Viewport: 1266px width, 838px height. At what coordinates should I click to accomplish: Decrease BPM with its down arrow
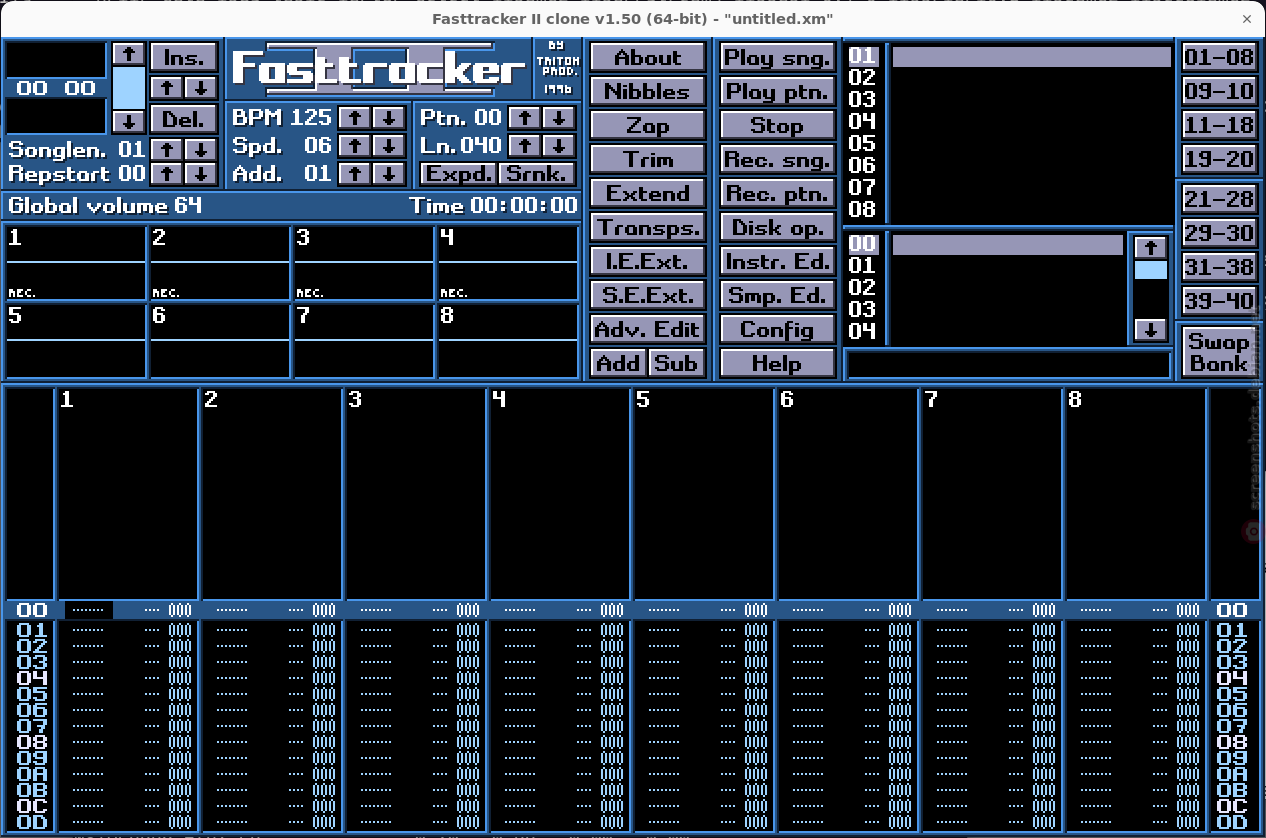pos(389,117)
